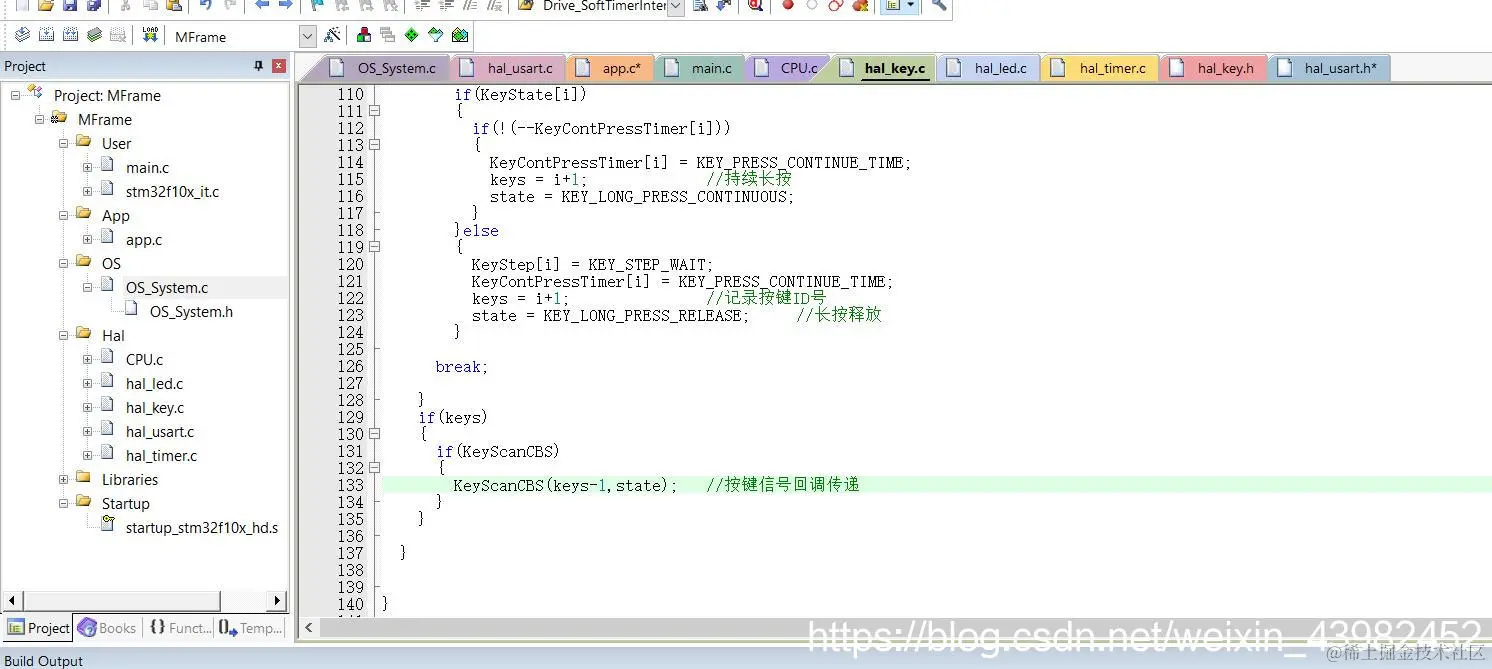Select stm32f10x_it.c in the project tree
Image resolution: width=1492 pixels, height=669 pixels.
(x=172, y=191)
